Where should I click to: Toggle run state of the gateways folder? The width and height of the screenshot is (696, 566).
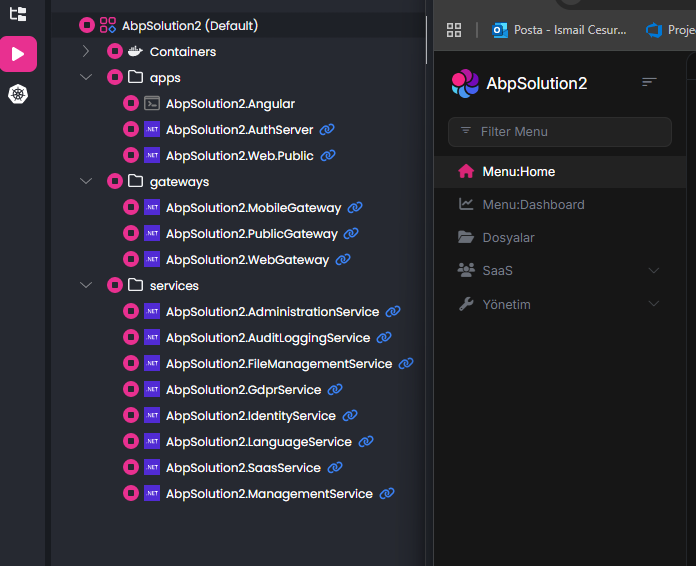(114, 181)
